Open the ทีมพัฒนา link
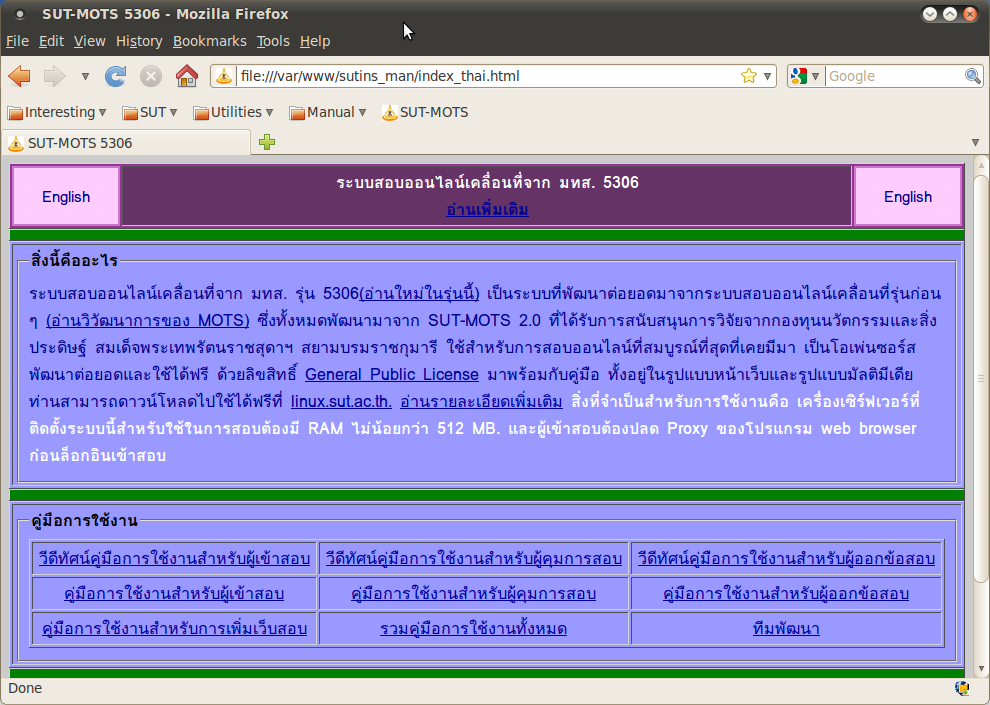The width and height of the screenshot is (990, 705). [786, 629]
